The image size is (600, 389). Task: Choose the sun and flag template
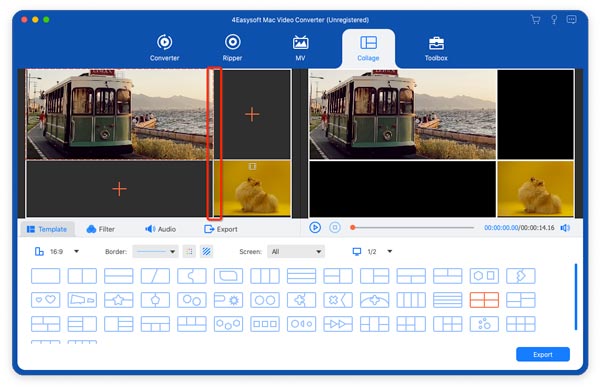[x=228, y=299]
